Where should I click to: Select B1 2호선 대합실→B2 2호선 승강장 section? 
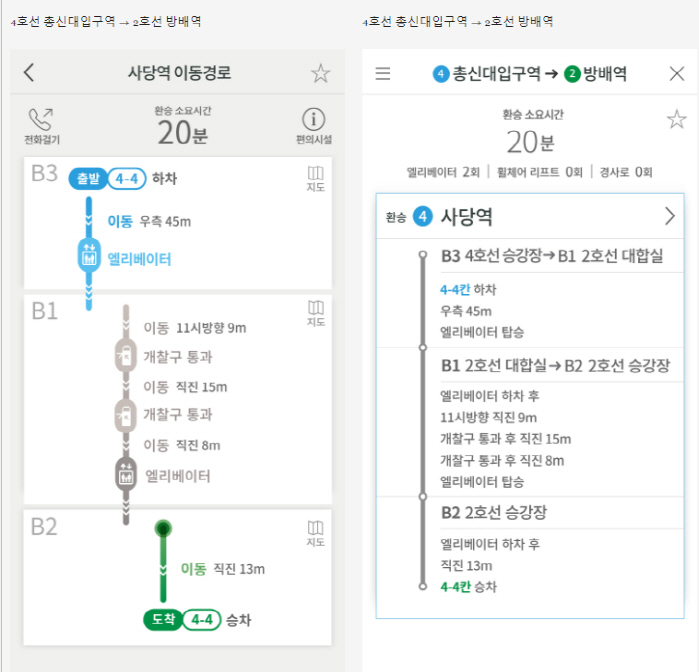point(555,365)
